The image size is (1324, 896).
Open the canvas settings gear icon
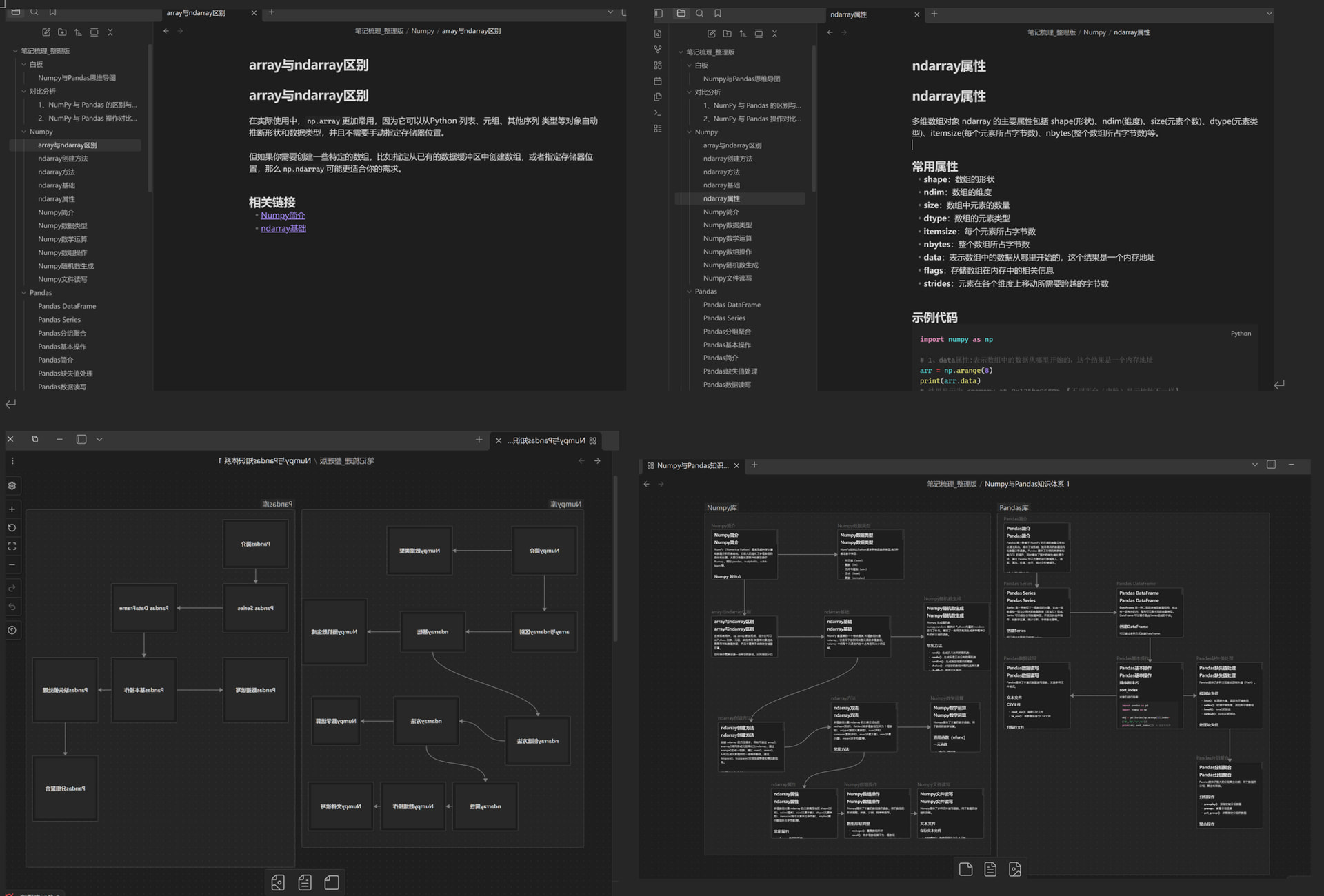(12, 486)
